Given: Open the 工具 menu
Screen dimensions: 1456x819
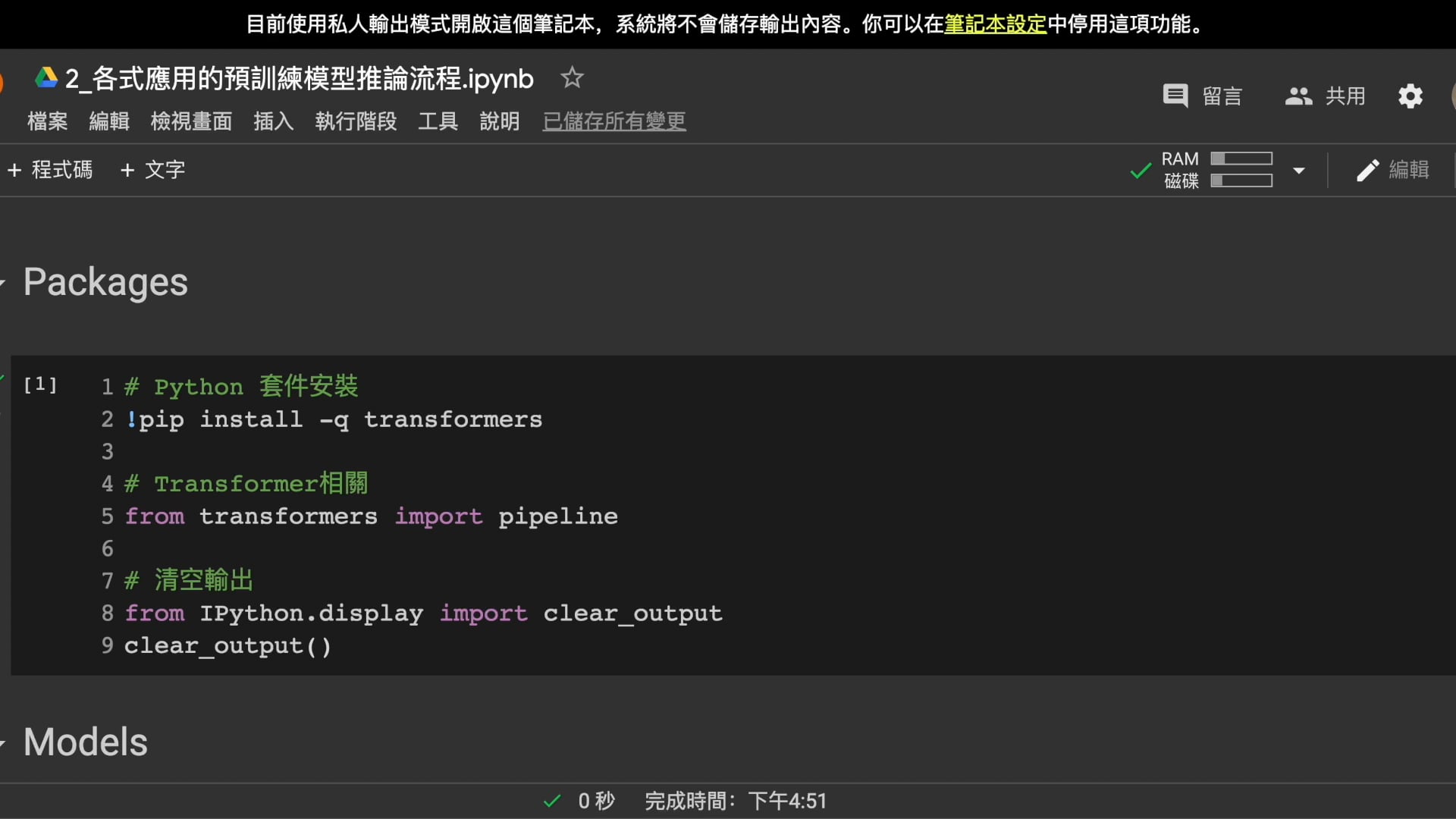Looking at the screenshot, I should click(438, 121).
